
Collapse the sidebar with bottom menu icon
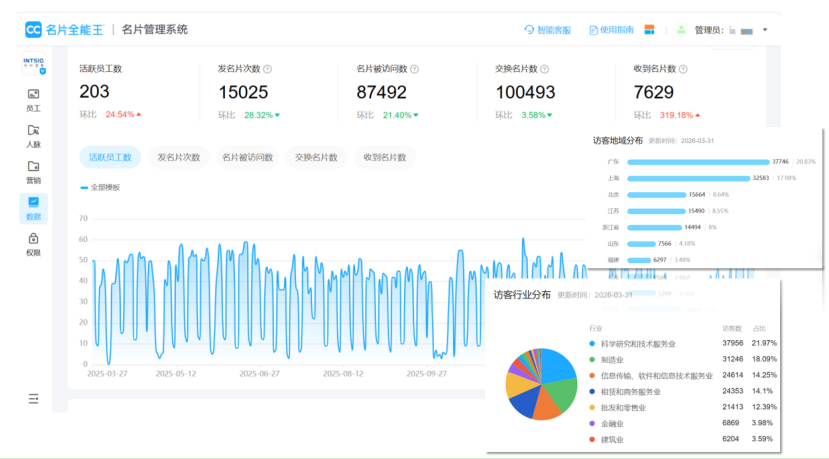point(33,398)
